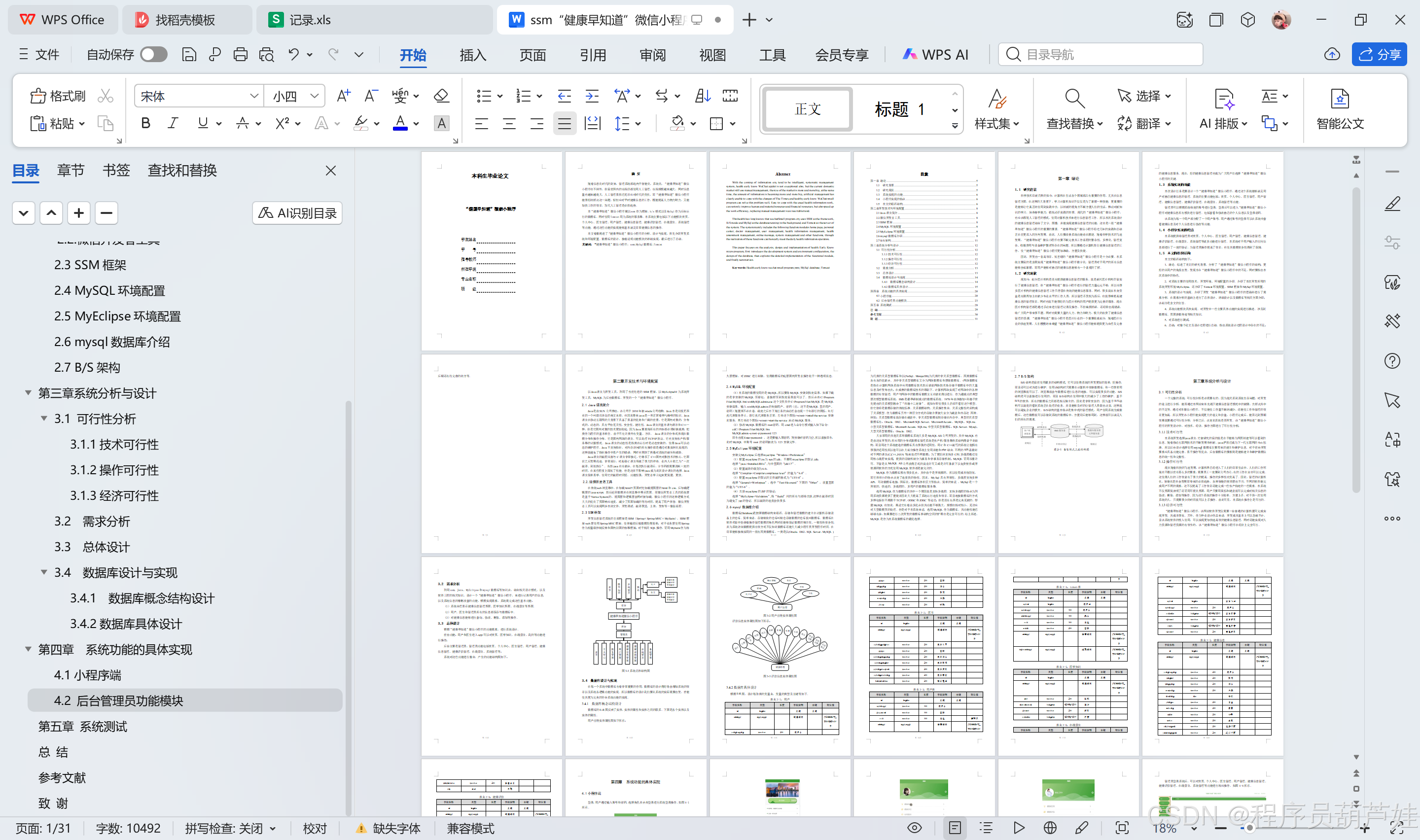
Task: Toggle the align right button
Action: (x=536, y=123)
